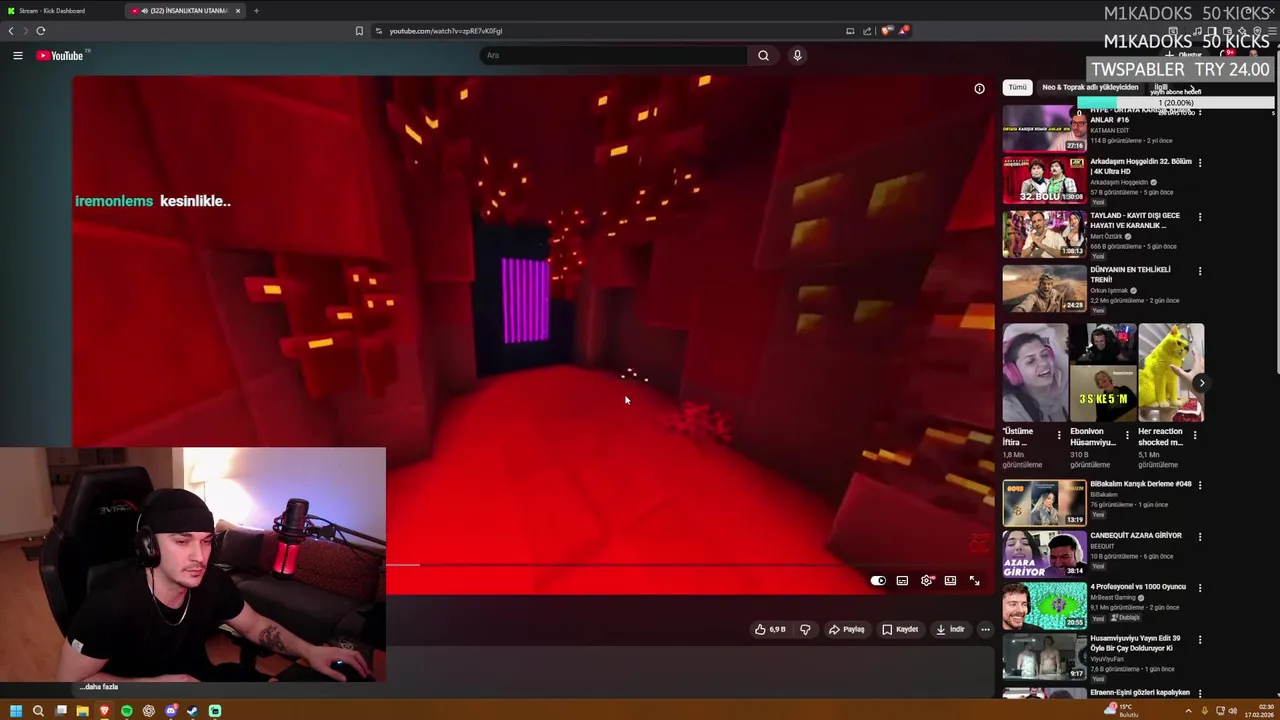The width and height of the screenshot is (1280, 720).
Task: Select the 'Neo & Toprak adlı yükleyiciden' chip
Action: coord(1090,87)
